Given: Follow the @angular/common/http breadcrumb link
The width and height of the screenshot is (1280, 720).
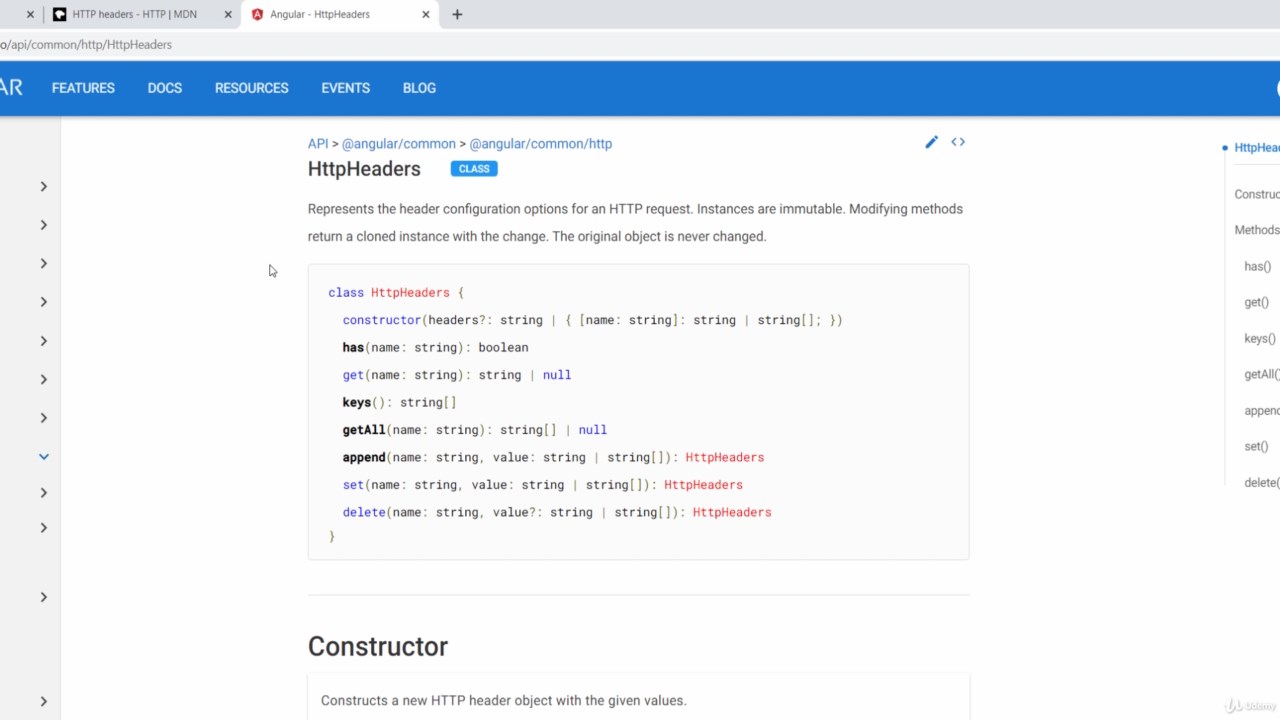Looking at the screenshot, I should click(x=540, y=144).
